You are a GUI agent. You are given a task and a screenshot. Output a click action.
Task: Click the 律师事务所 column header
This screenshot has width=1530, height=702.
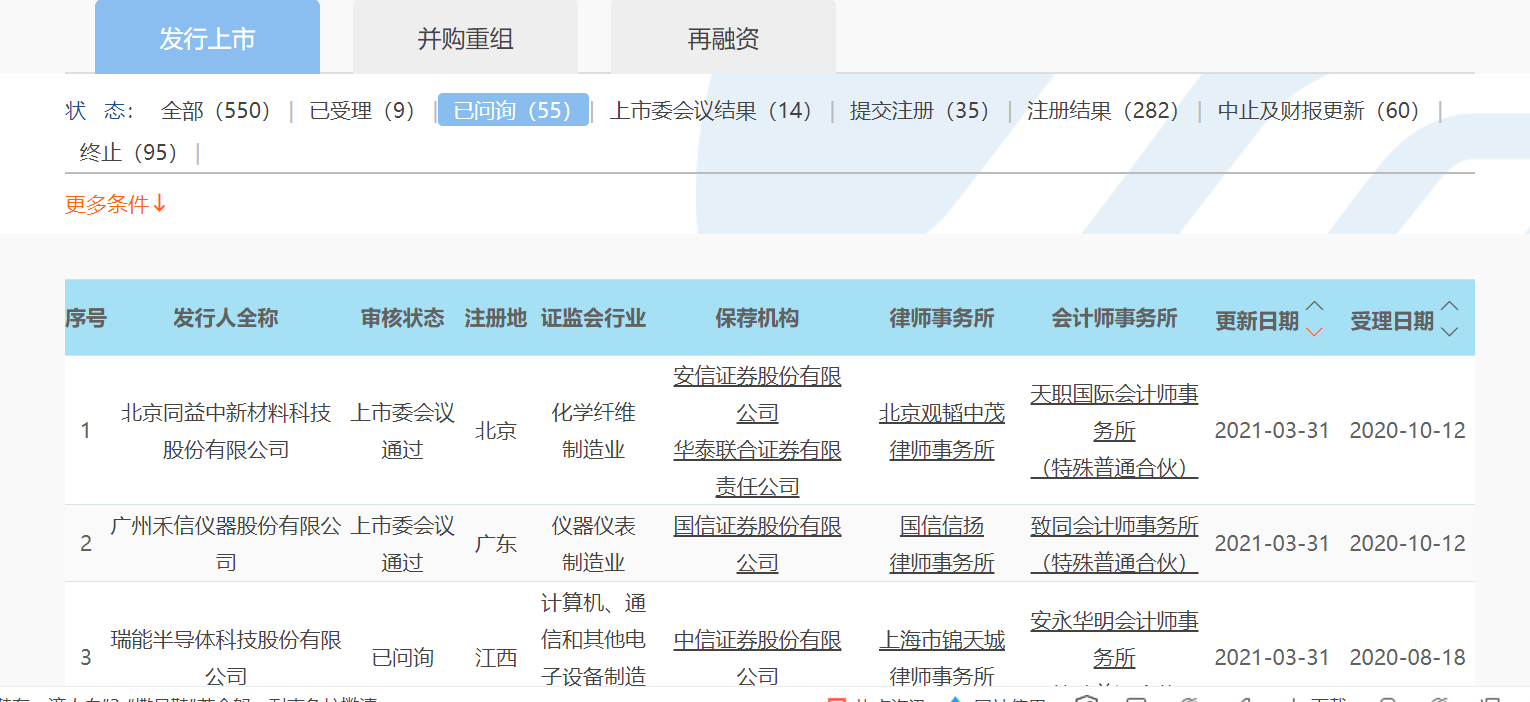pos(942,318)
